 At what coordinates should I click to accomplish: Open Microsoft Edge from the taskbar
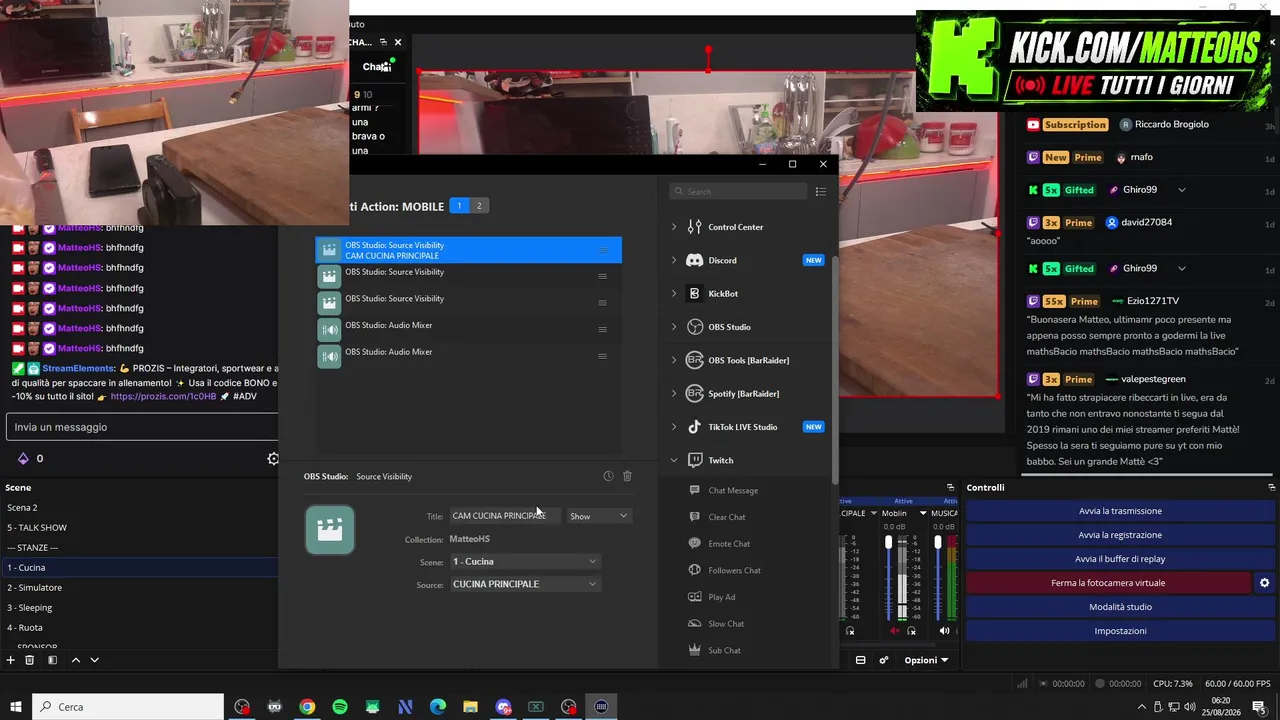(x=438, y=707)
